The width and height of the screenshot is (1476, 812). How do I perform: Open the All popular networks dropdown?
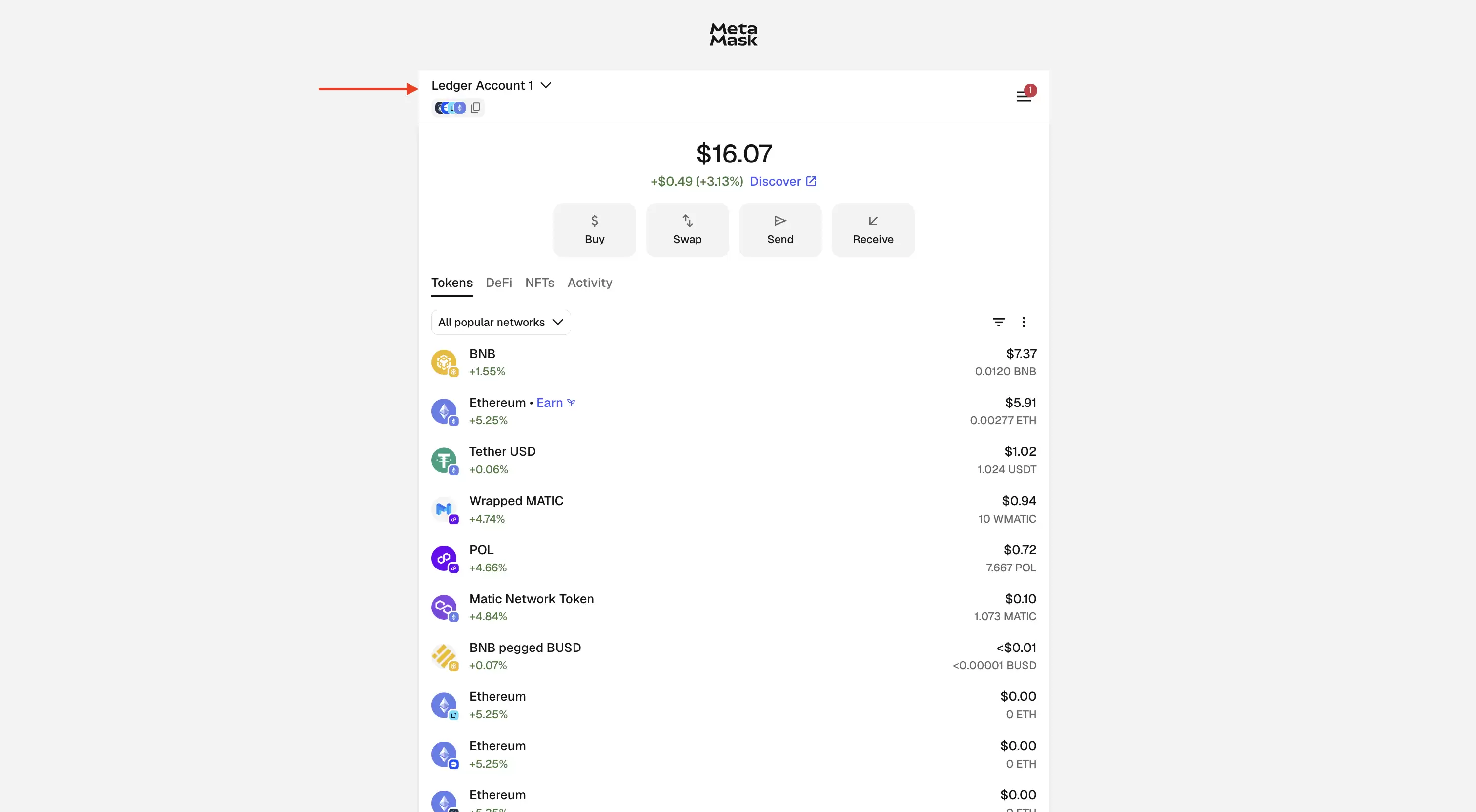[501, 322]
